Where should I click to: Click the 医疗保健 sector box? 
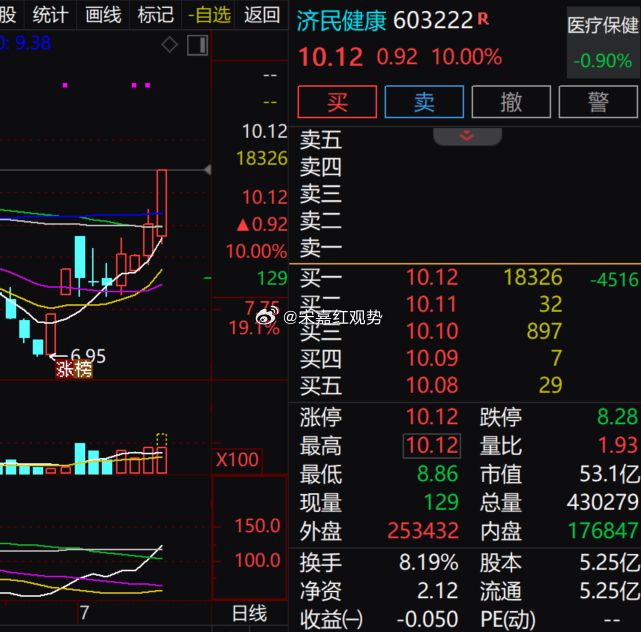603,43
